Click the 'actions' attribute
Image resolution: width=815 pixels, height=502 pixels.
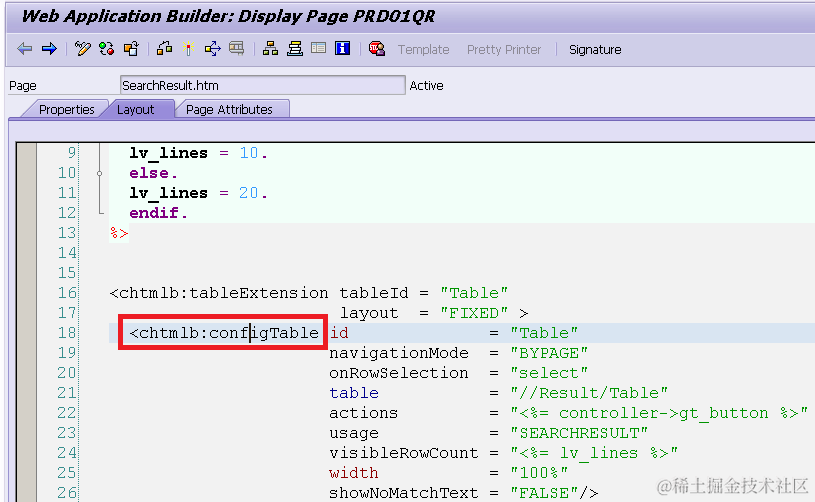click(363, 413)
